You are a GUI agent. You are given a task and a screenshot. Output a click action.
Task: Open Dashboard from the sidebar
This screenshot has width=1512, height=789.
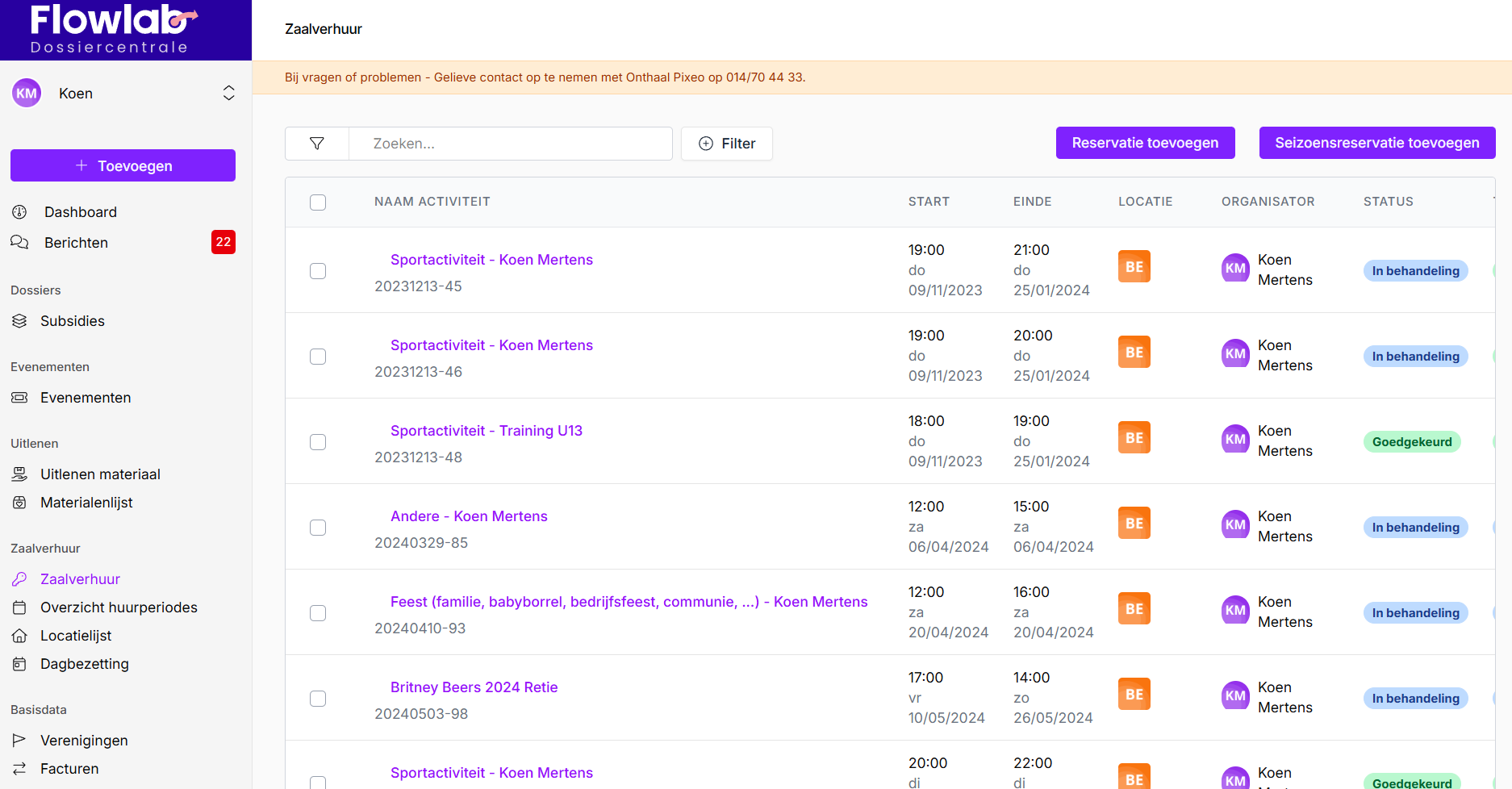pos(80,212)
